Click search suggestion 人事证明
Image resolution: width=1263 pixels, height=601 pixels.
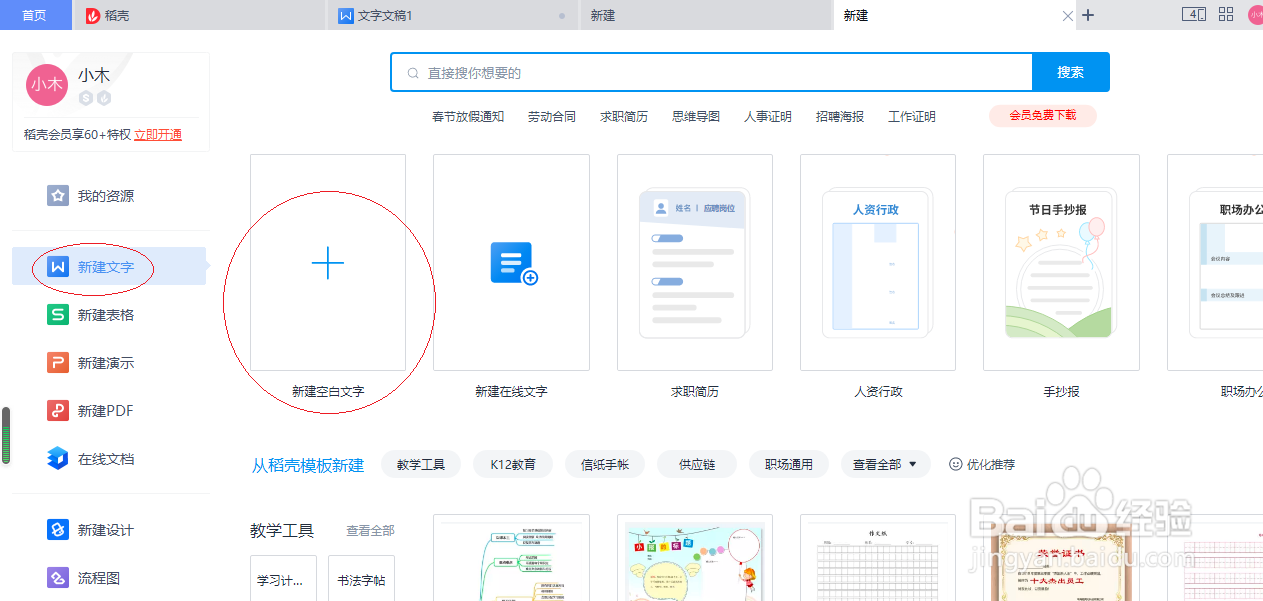(x=768, y=116)
